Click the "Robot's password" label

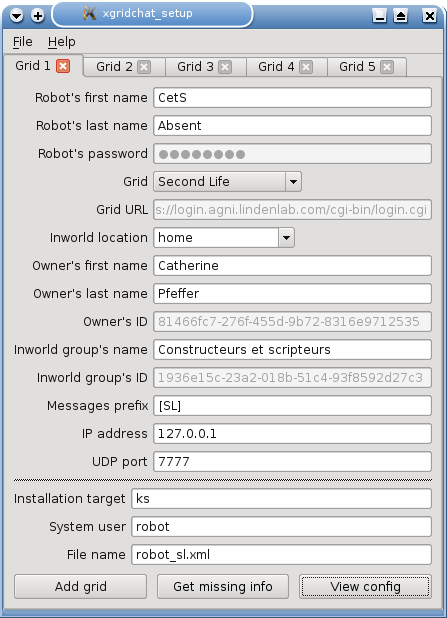(93, 154)
